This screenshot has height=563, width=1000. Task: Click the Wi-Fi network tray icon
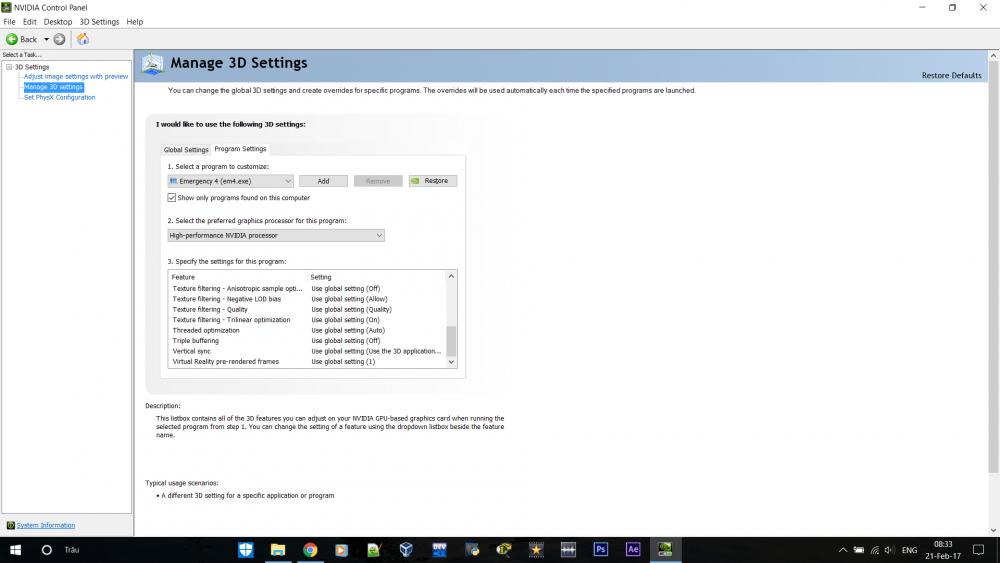874,550
